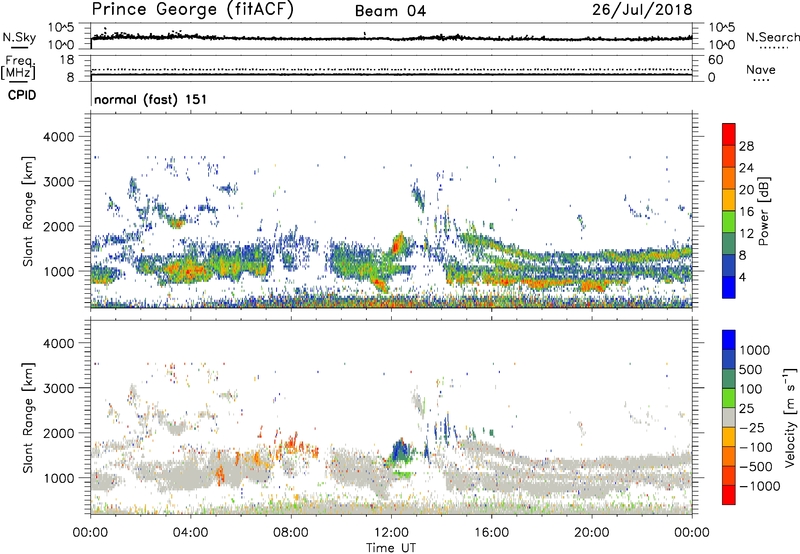Click the '04:00' time tick label
Image resolution: width=800 pixels, height=554 pixels.
(190, 533)
